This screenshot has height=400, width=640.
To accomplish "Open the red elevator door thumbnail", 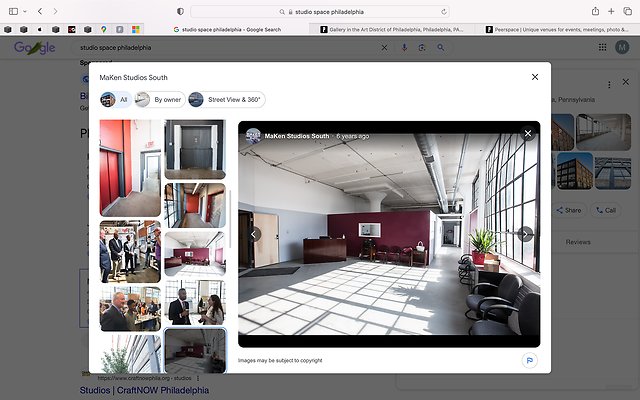I will pos(130,167).
